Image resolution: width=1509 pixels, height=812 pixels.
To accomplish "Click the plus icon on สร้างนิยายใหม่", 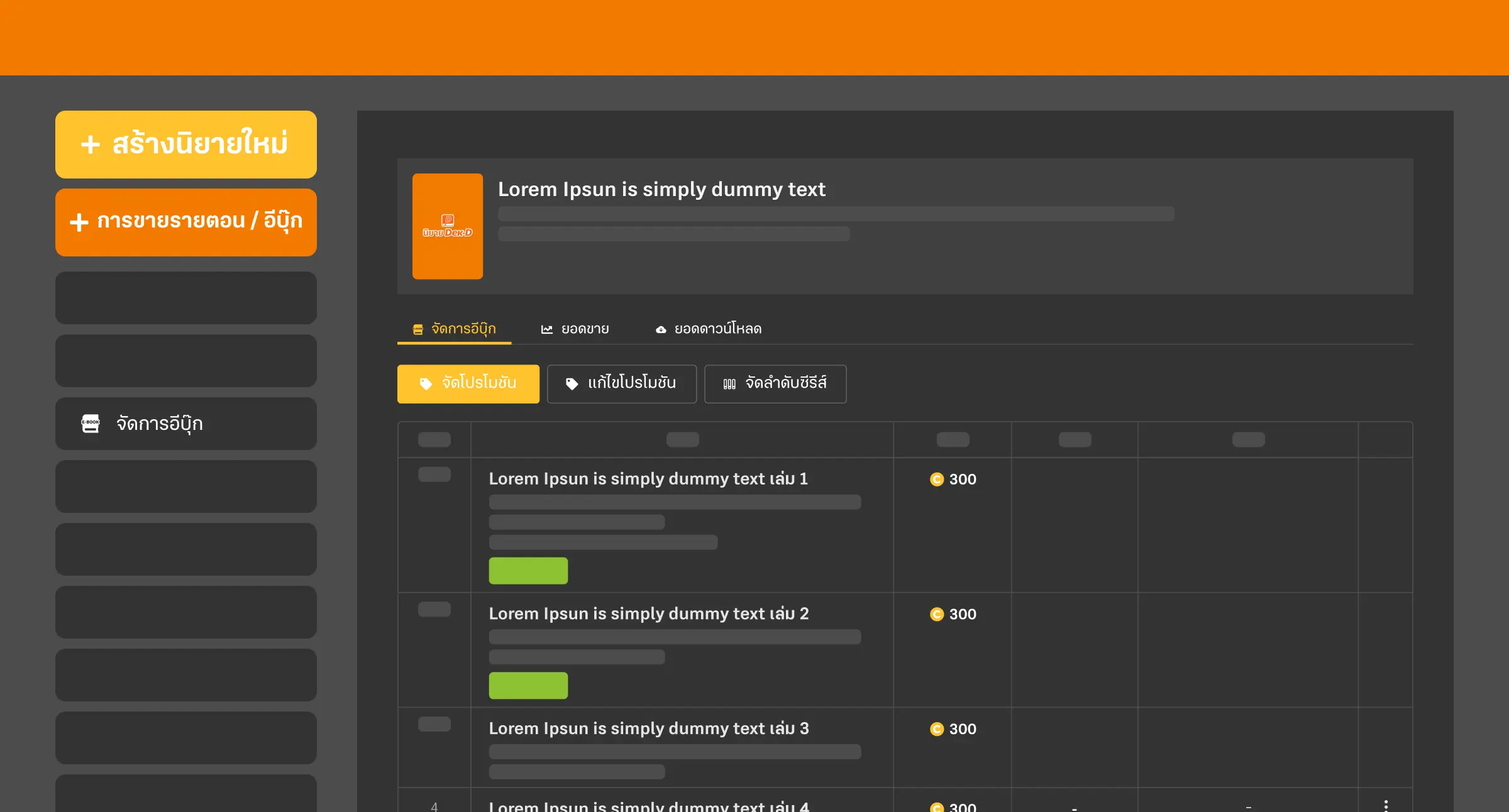I will 91,145.
